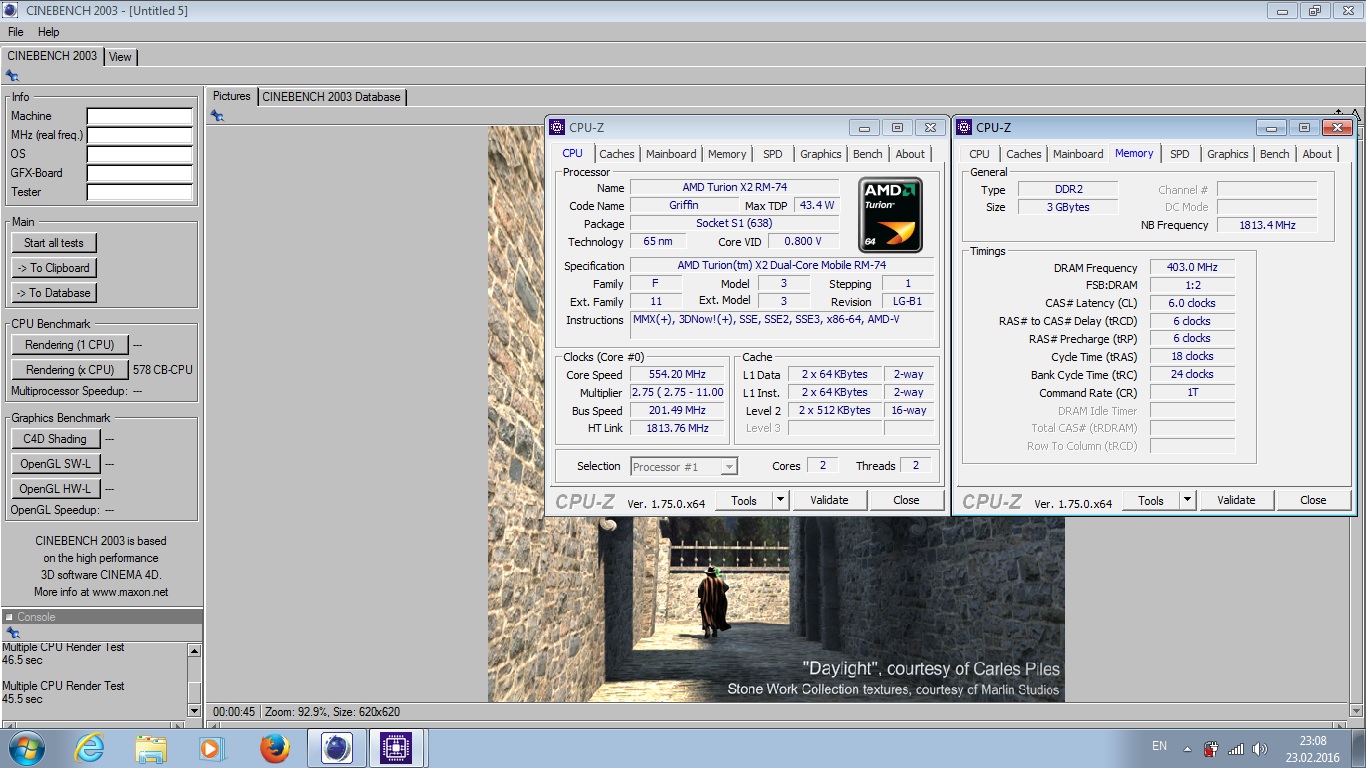The image size is (1366, 768).
Task: Select the Pictures tab
Action: (x=231, y=96)
